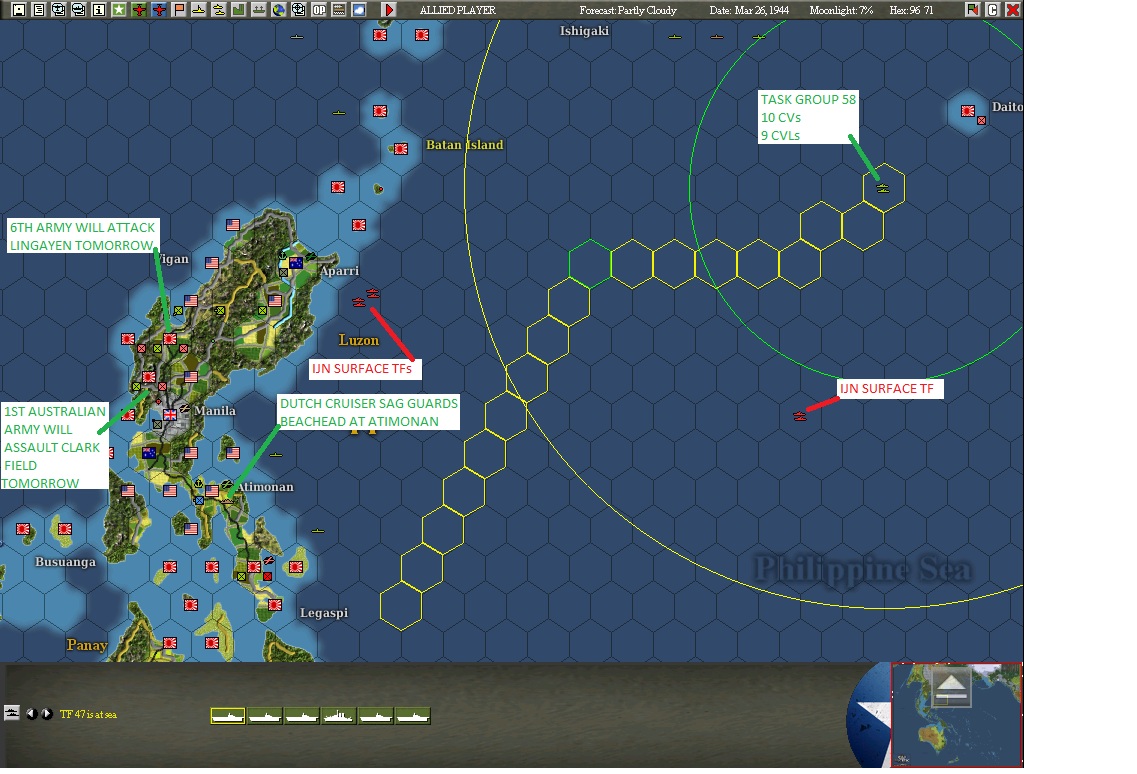Select US flag base at Atimonan

point(212,491)
